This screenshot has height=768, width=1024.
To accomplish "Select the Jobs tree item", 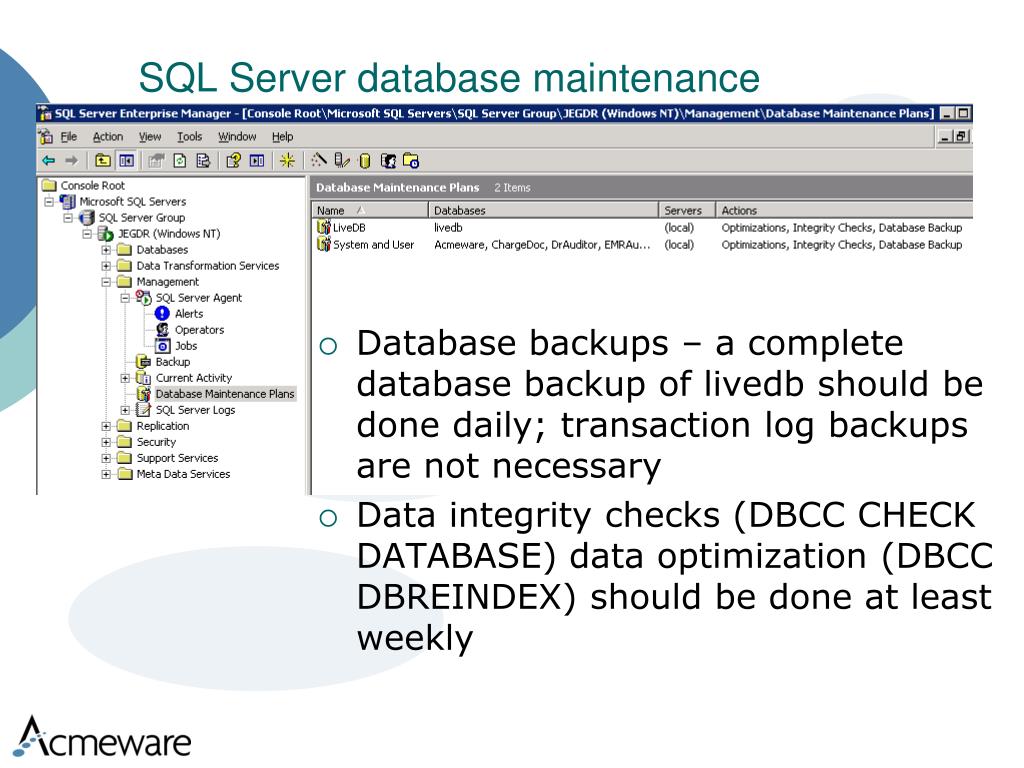I will point(185,346).
